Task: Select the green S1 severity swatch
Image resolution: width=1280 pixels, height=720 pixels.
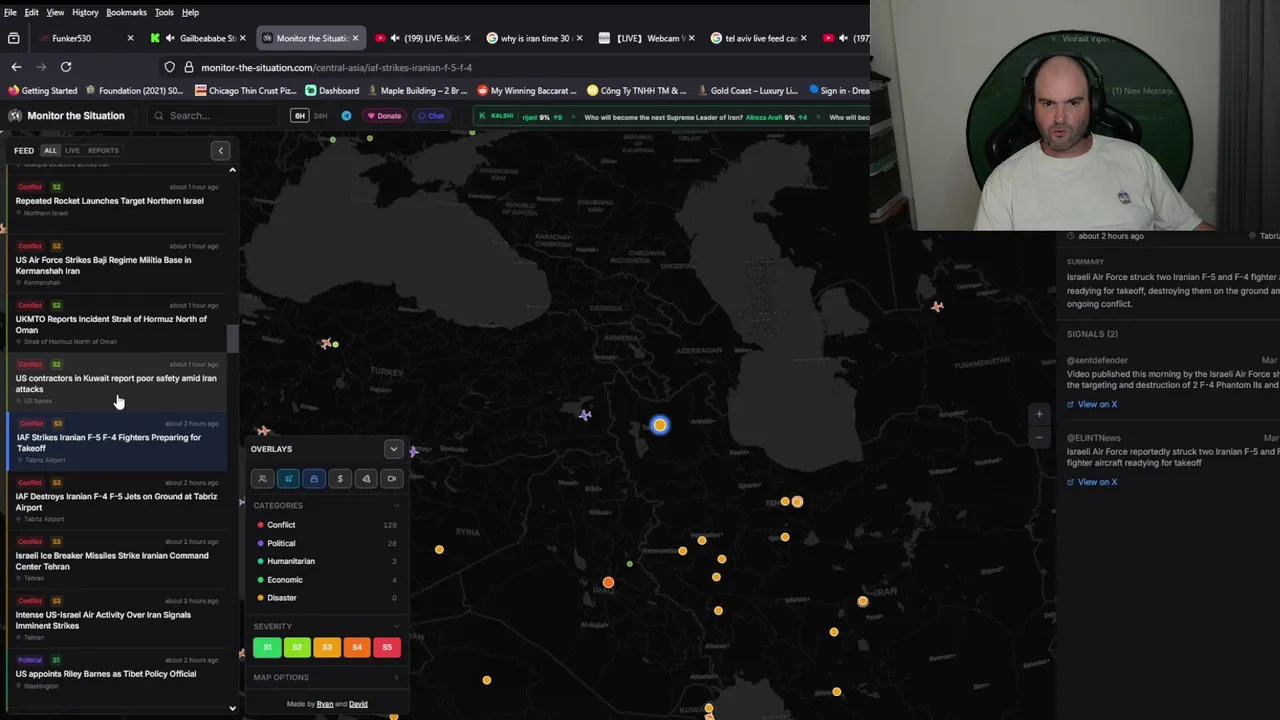Action: pos(267,648)
